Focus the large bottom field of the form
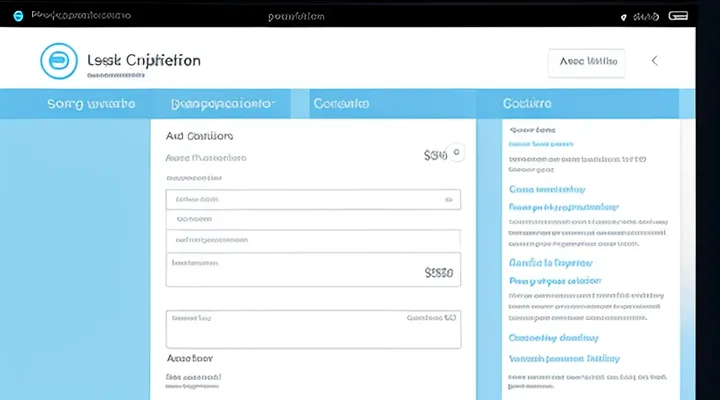720x400 pixels. 313,329
